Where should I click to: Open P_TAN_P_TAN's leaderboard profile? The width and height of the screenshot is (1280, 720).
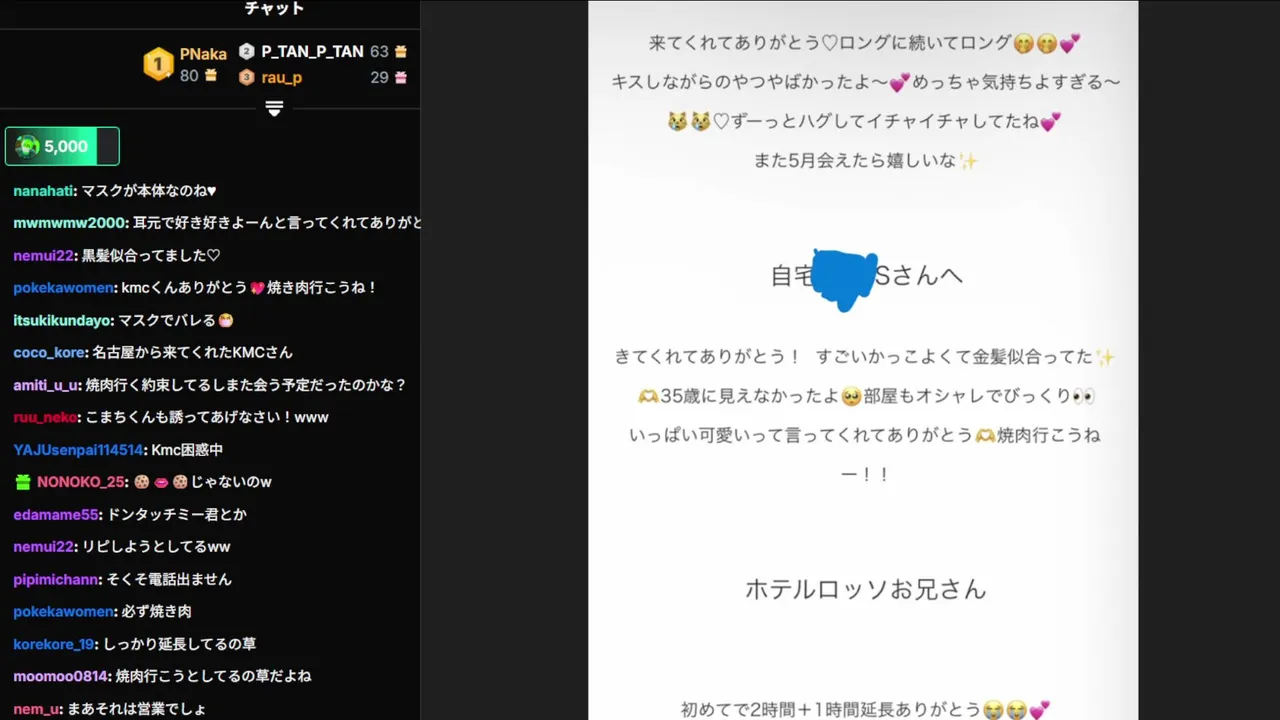point(312,51)
